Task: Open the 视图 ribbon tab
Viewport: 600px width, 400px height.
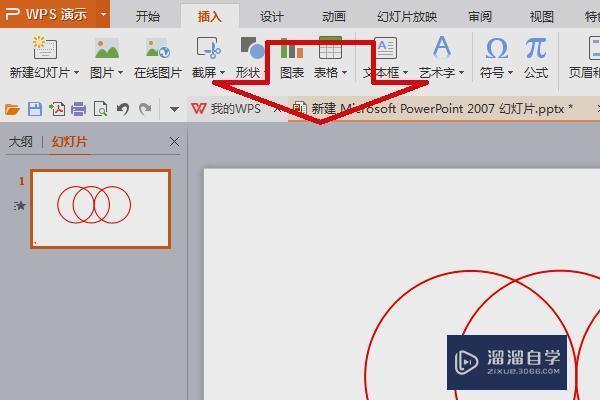Action: [x=541, y=16]
